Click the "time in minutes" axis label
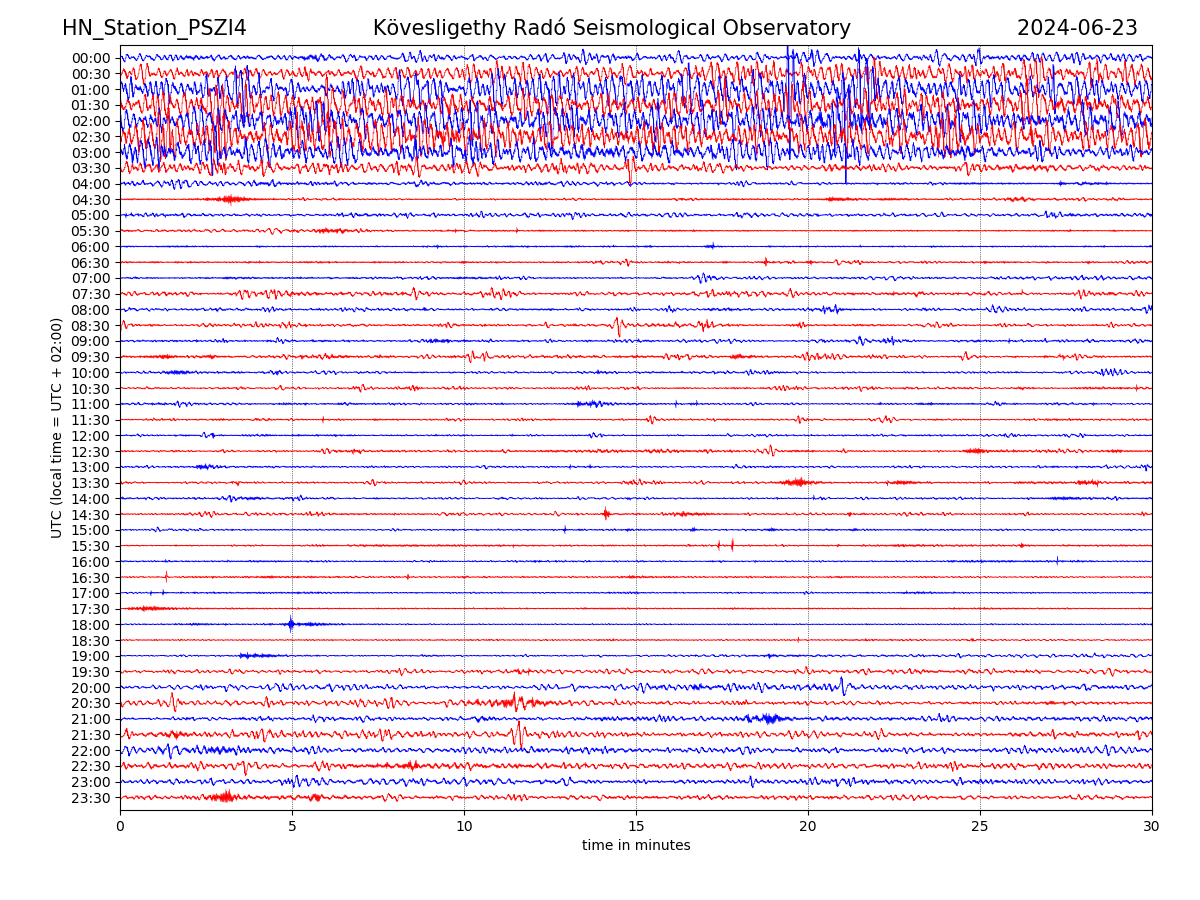1200x900 pixels. (636, 846)
